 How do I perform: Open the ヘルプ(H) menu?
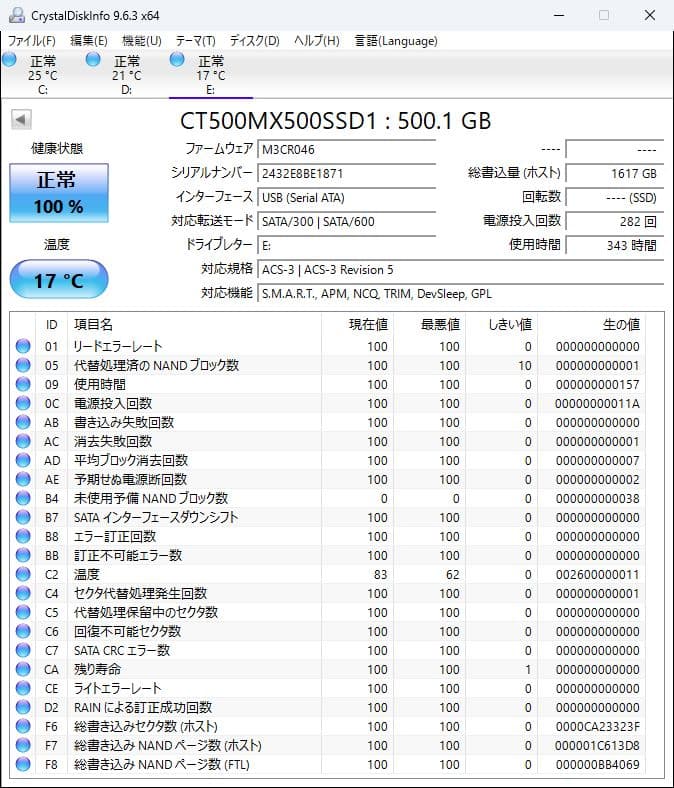317,41
